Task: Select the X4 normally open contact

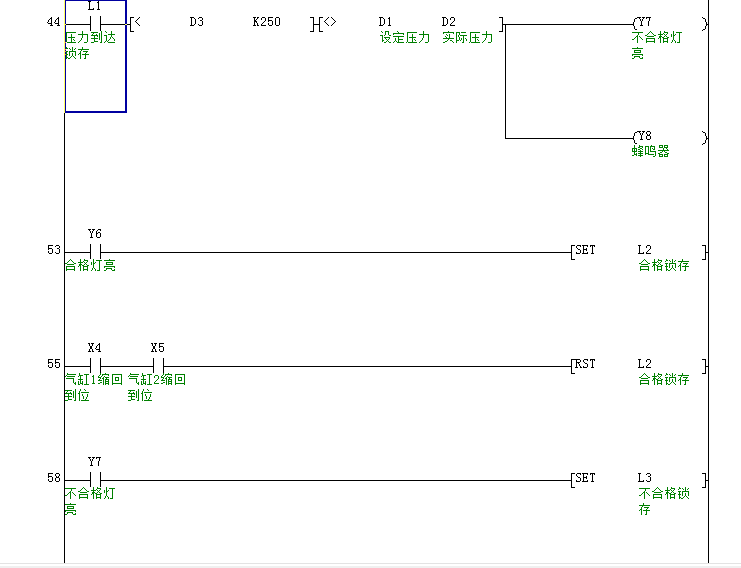Action: pyautogui.click(x=95, y=365)
